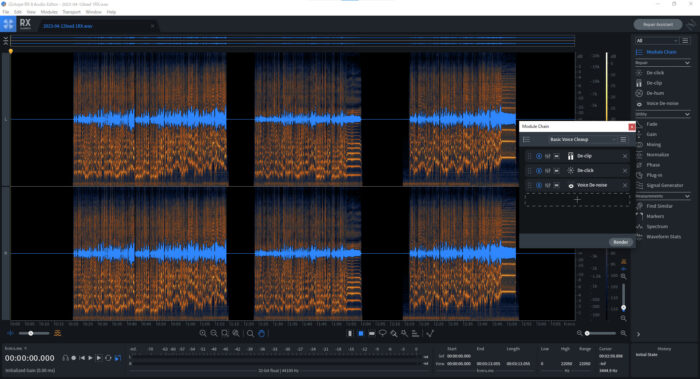Toggle loop playback in transport
The width and height of the screenshot is (700, 379).
(108, 358)
